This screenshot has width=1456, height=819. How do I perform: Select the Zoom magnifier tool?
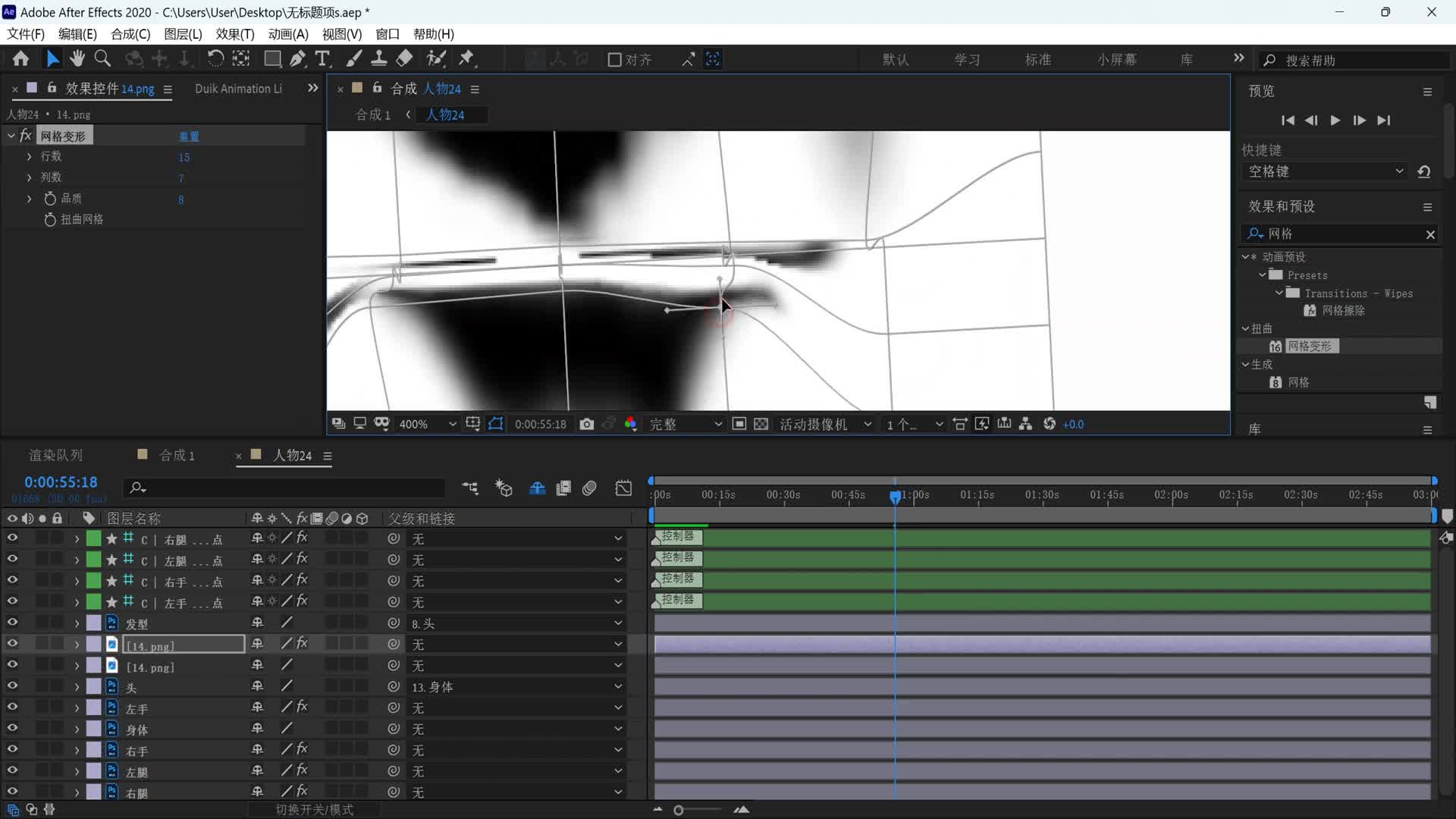click(102, 59)
